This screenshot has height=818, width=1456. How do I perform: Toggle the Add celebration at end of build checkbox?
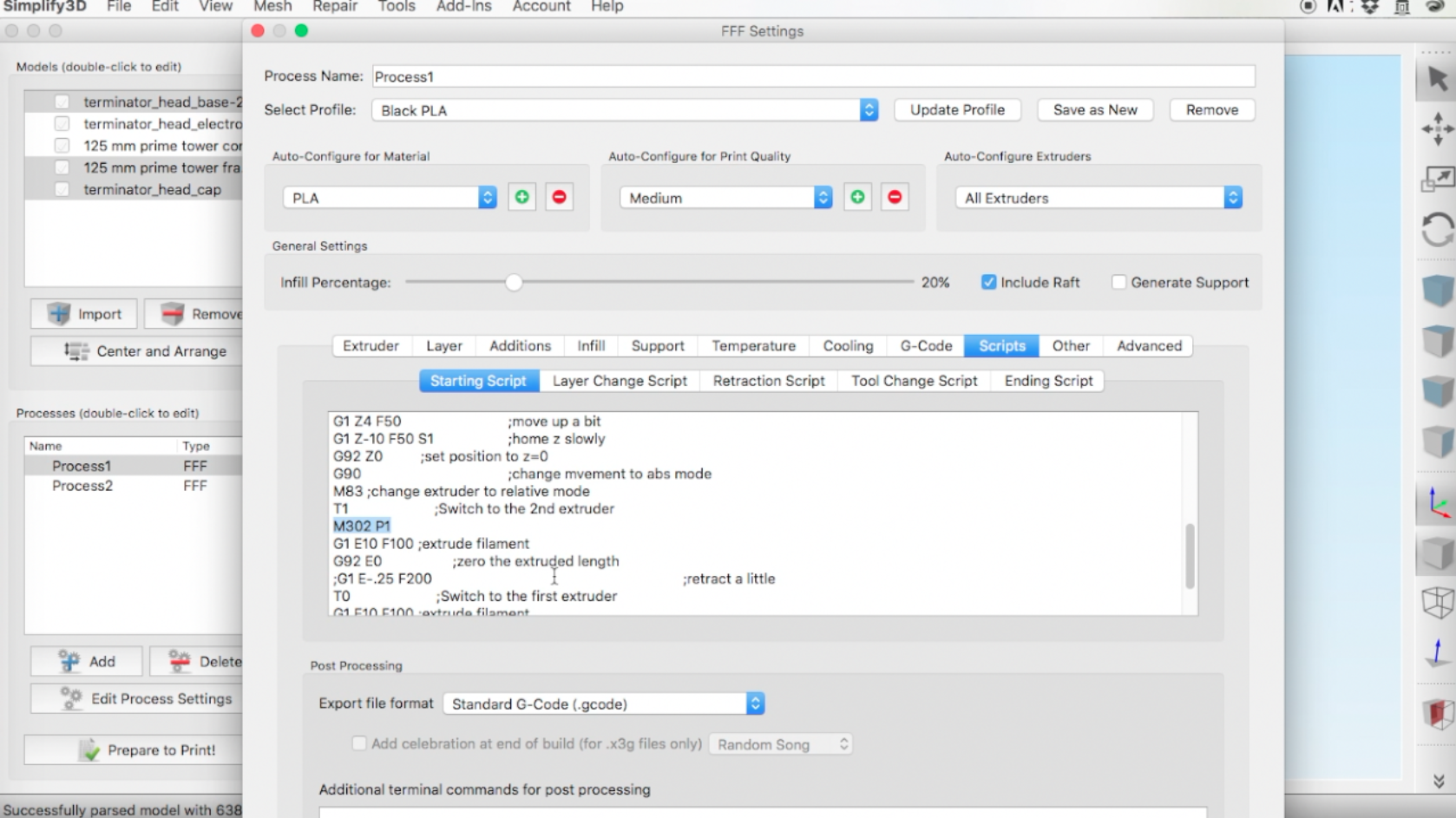tap(358, 743)
